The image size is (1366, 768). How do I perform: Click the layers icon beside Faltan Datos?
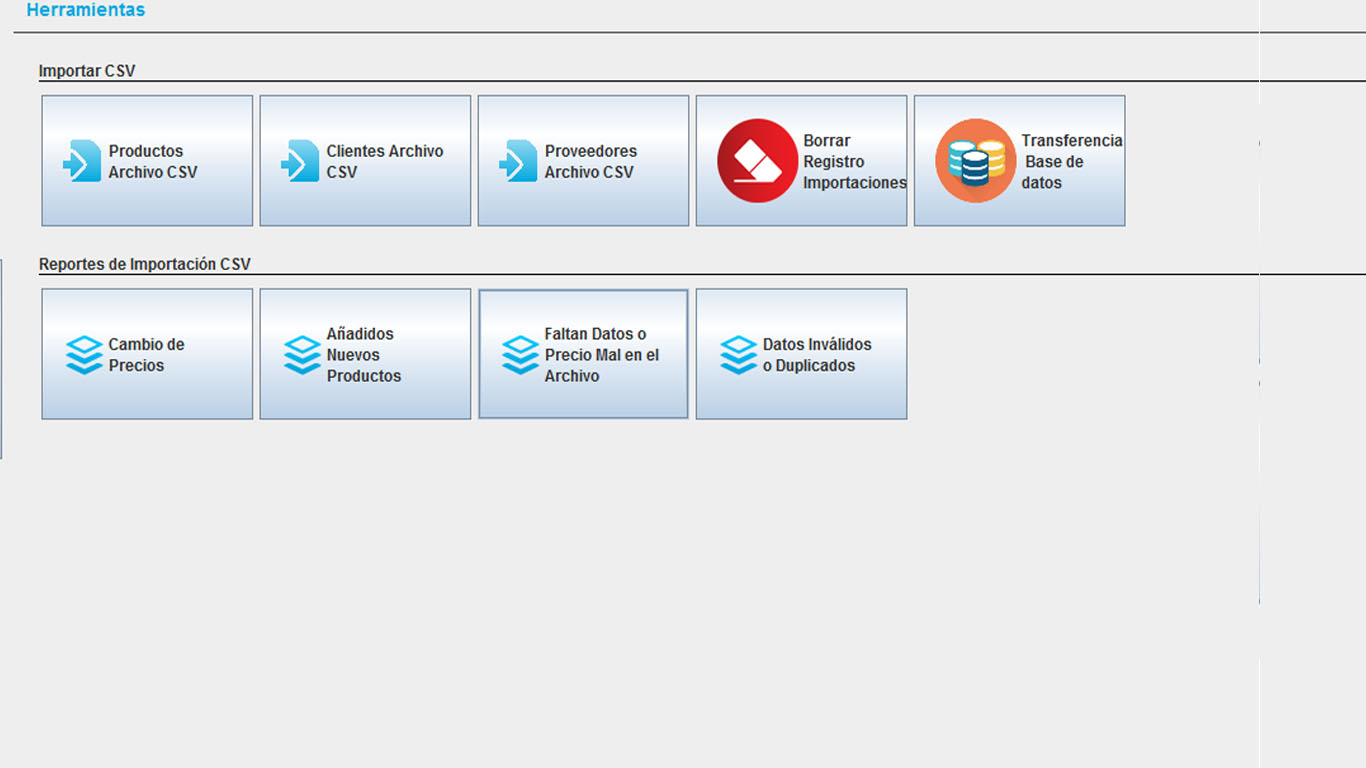coord(520,355)
